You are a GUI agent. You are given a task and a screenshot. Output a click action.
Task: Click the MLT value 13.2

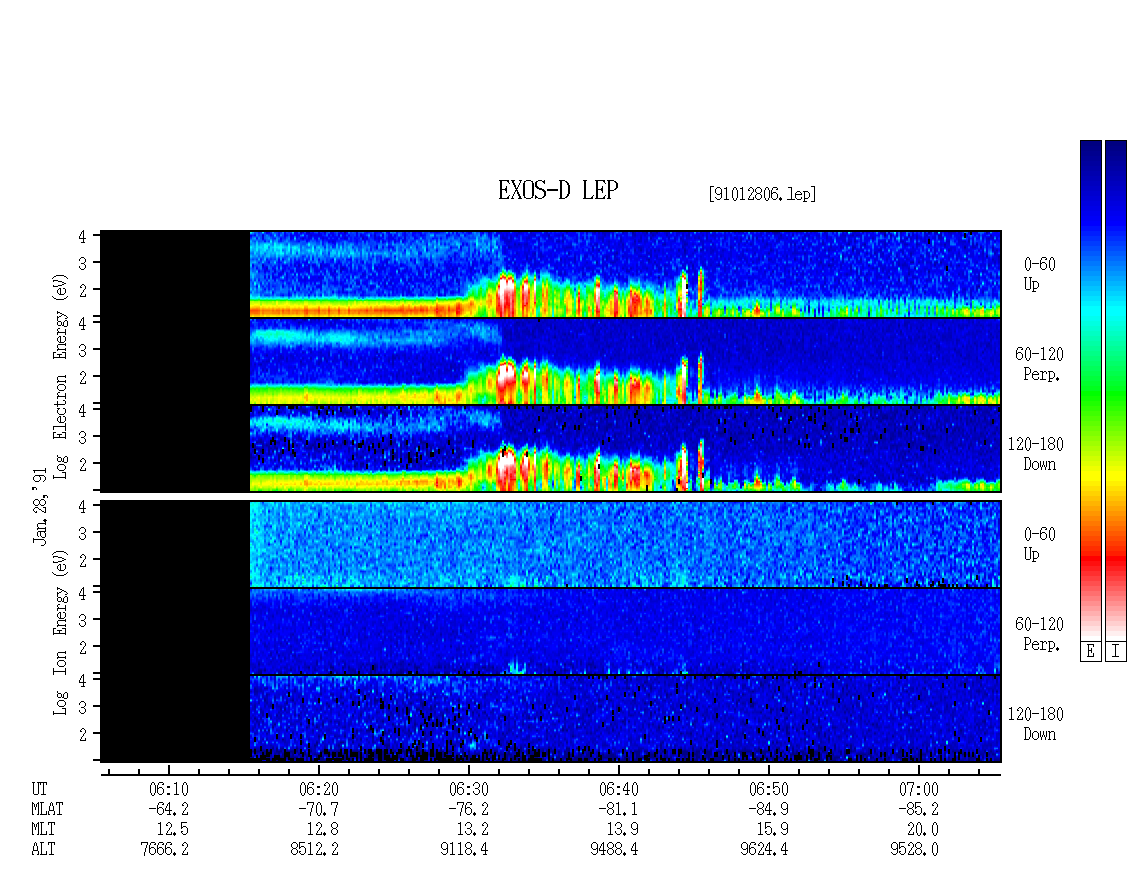coord(473,830)
